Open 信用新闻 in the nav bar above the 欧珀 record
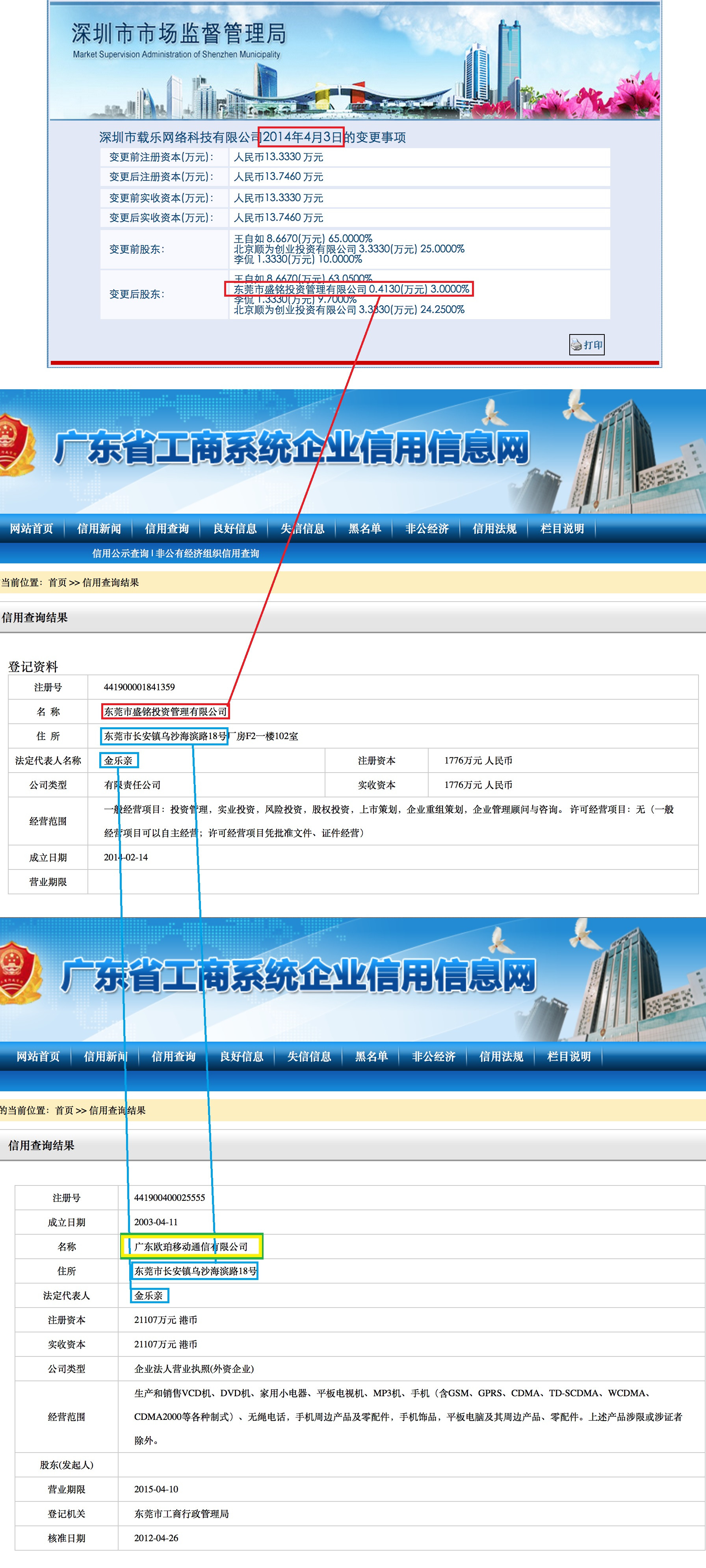 [x=106, y=1056]
